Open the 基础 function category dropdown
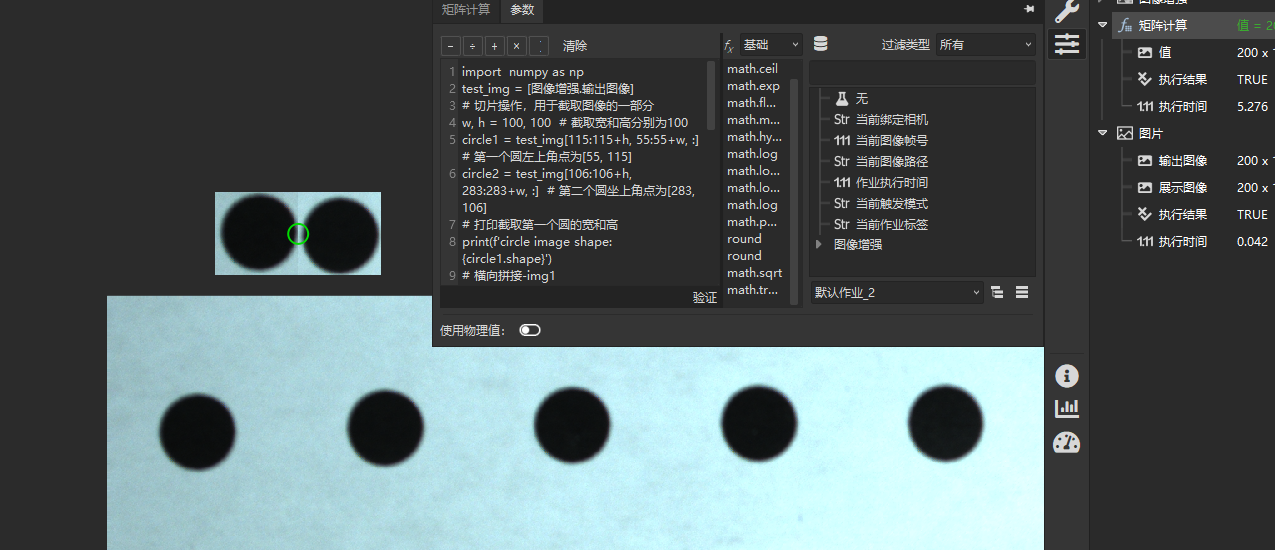 (x=771, y=45)
